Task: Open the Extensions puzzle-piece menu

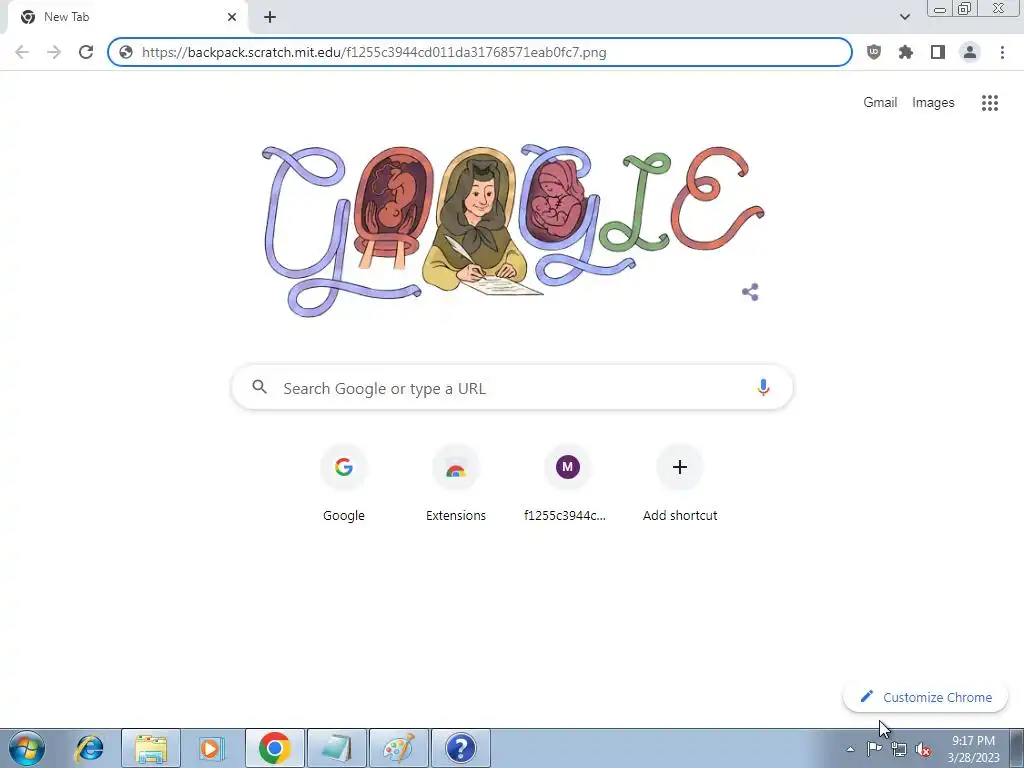Action: (906, 52)
